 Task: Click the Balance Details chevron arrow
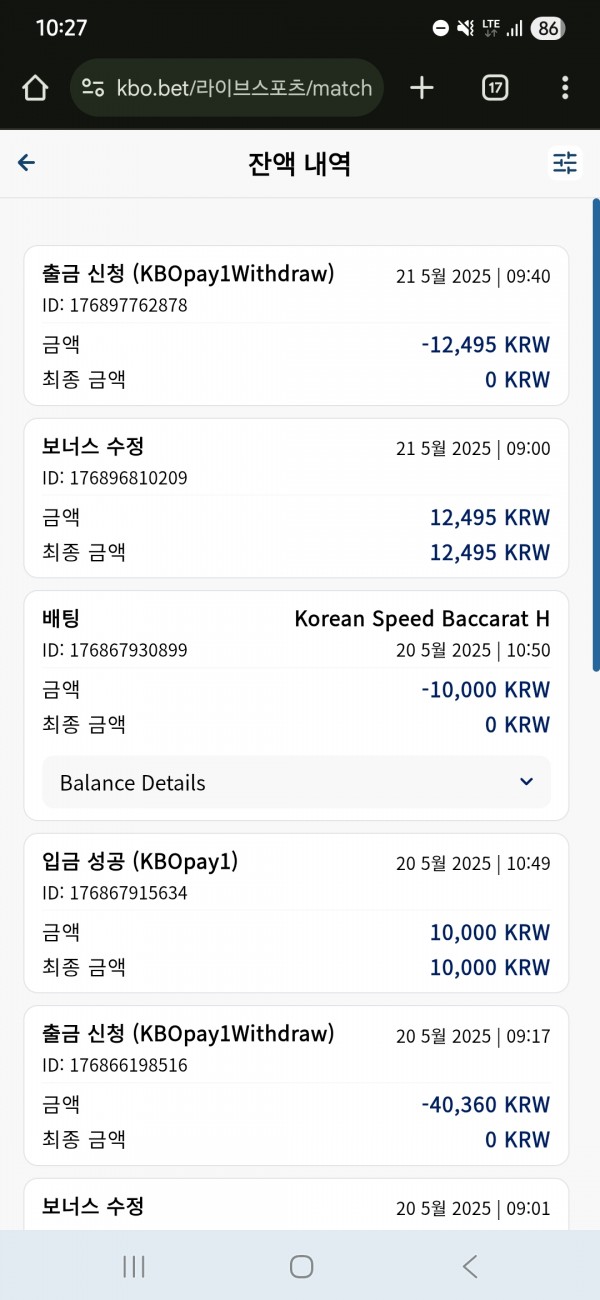[527, 782]
